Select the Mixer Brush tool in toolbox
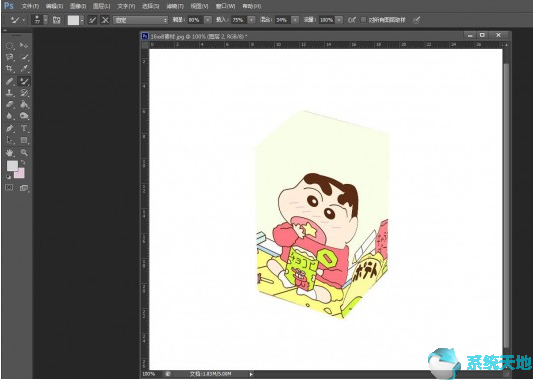This screenshot has height=380, width=533. point(24,81)
